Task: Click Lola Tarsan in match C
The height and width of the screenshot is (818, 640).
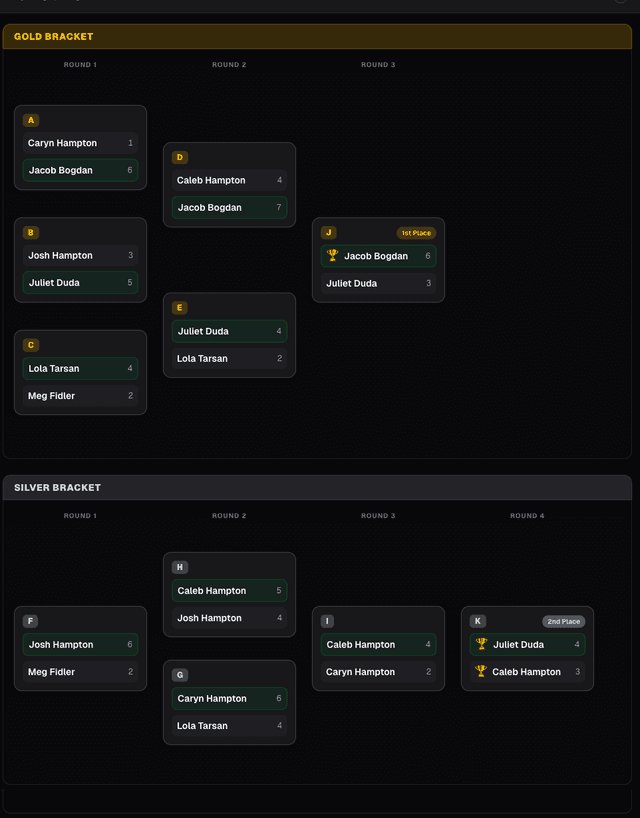Action: tap(80, 369)
